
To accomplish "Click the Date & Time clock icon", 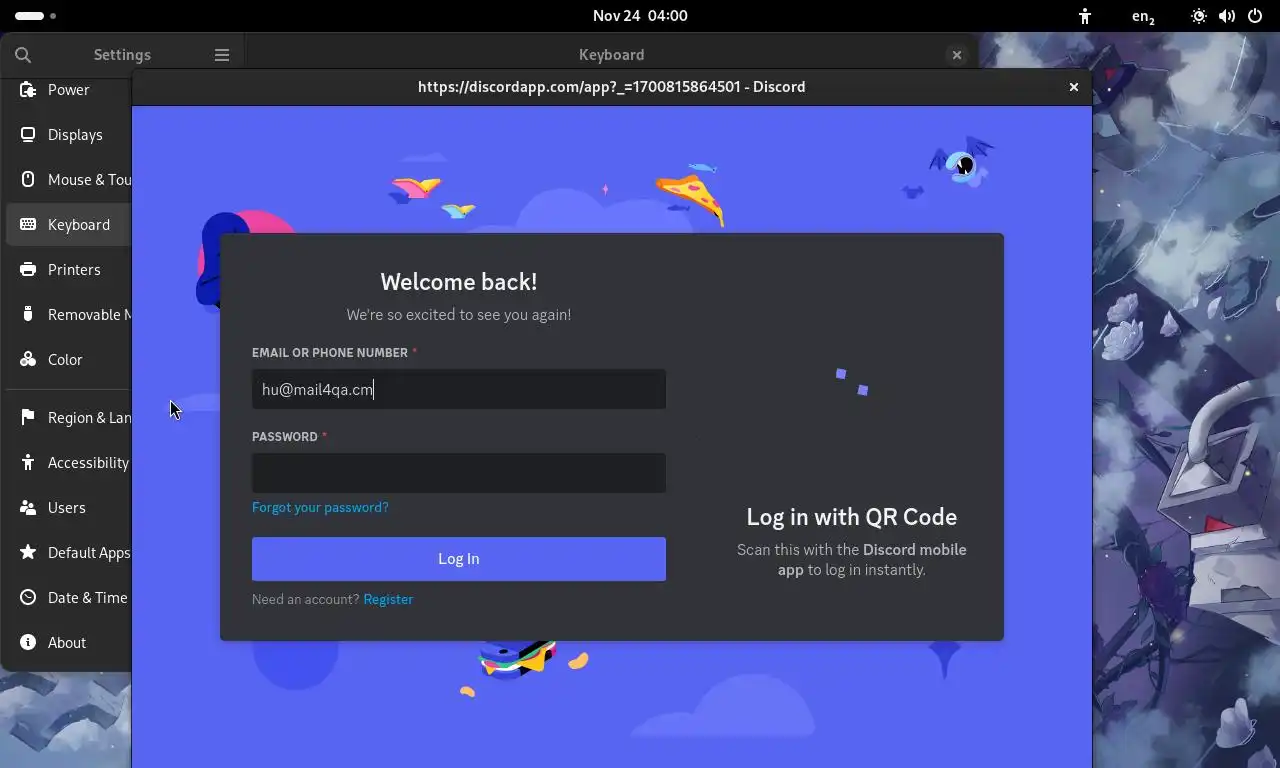I will click(x=28, y=598).
